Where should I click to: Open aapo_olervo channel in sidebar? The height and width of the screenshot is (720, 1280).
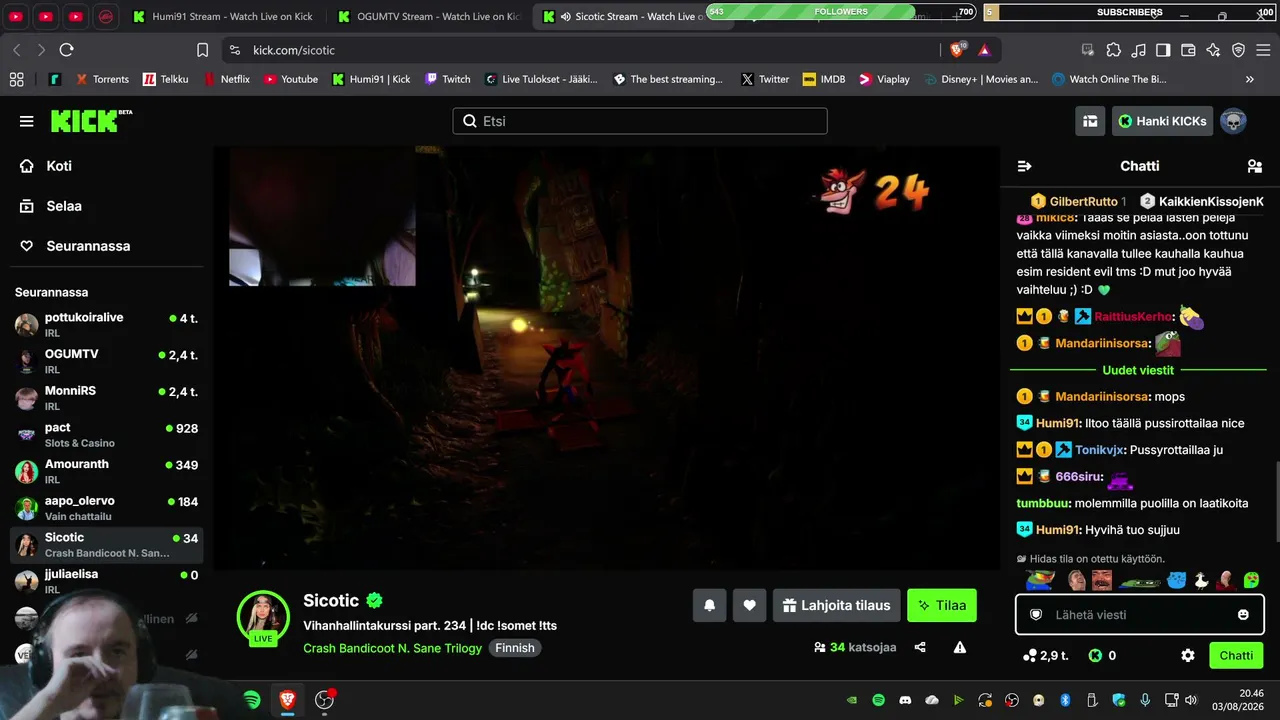[106, 508]
